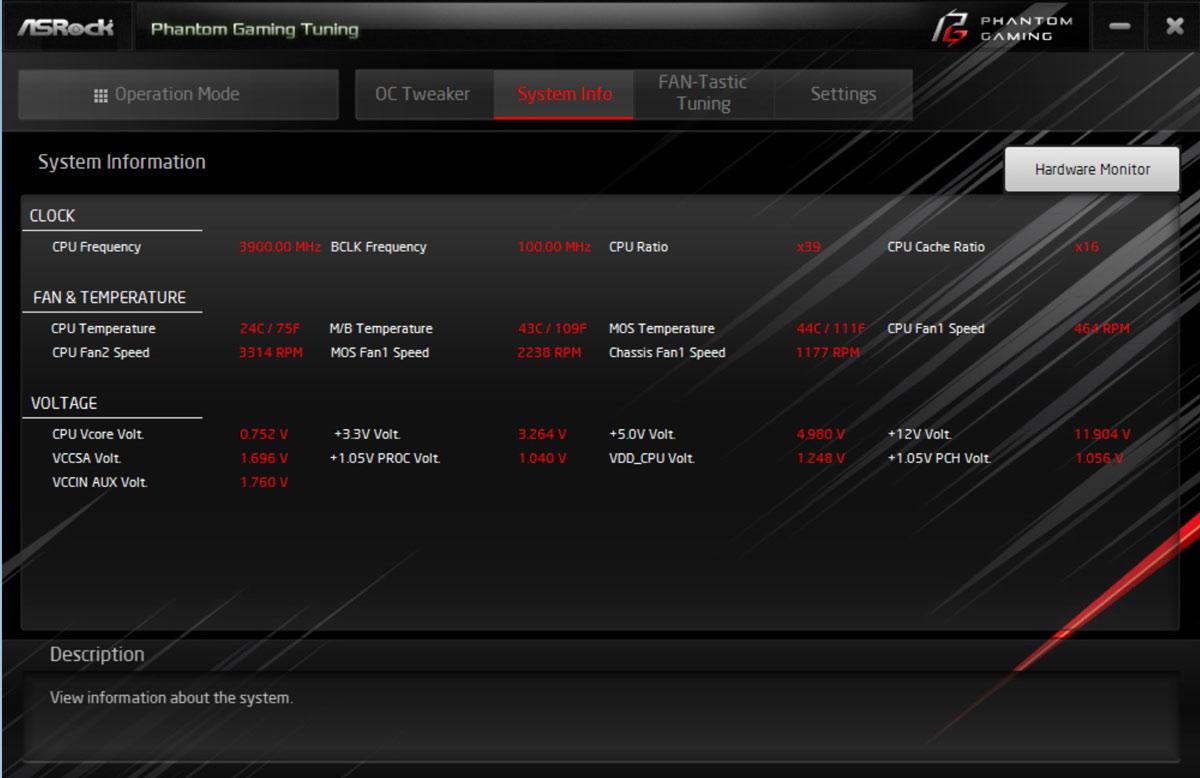Click the FAN & TEMPERATURE section heading

(108, 298)
